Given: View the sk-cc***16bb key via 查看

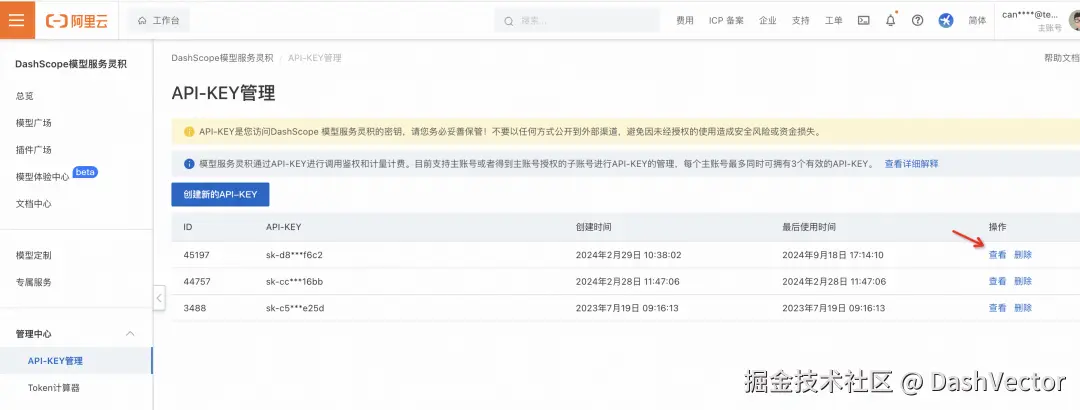Looking at the screenshot, I should tap(997, 281).
